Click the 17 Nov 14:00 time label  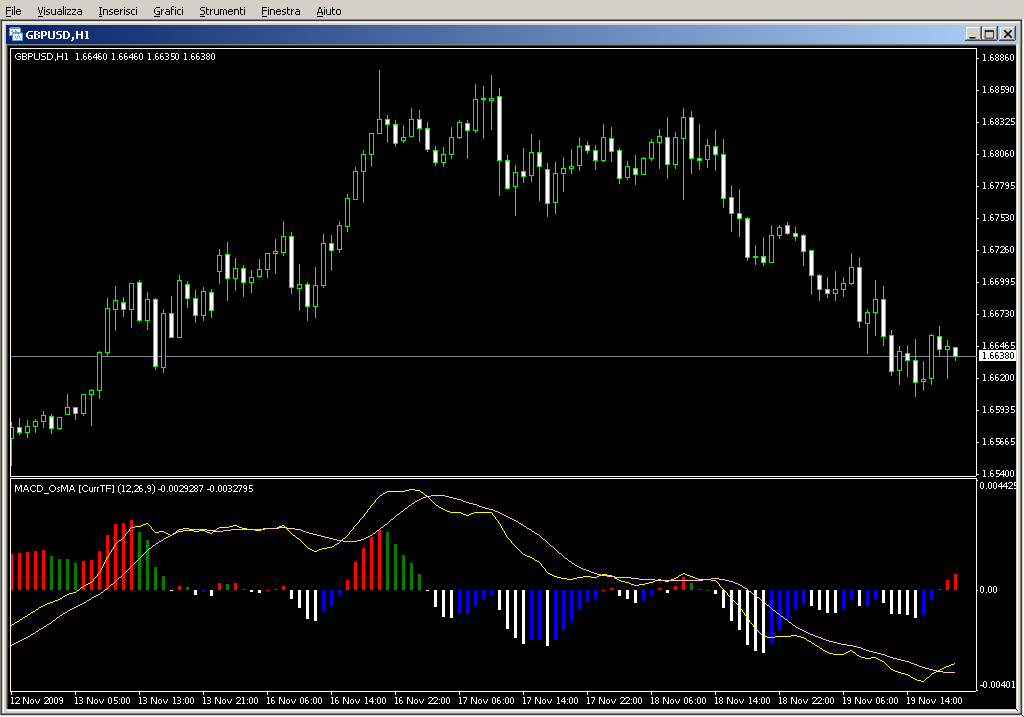[550, 701]
